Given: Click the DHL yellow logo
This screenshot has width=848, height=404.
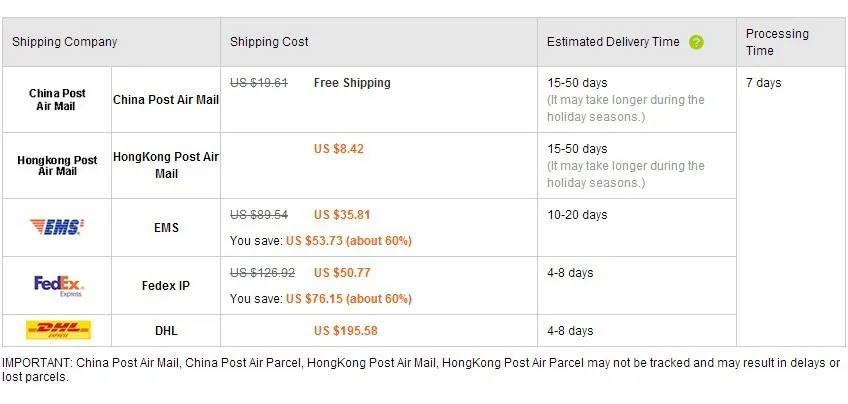Looking at the screenshot, I should pyautogui.click(x=58, y=330).
